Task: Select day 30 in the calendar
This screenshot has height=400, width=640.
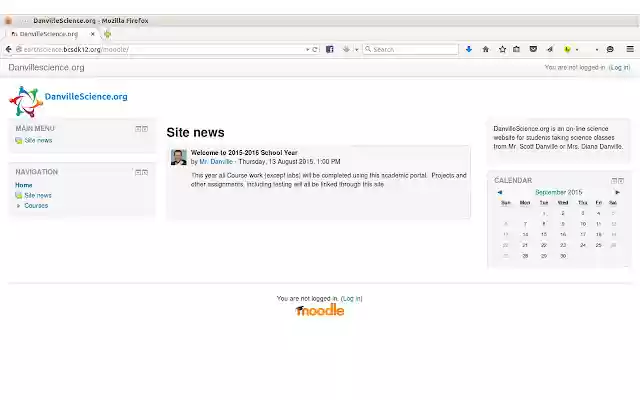Action: (x=563, y=256)
